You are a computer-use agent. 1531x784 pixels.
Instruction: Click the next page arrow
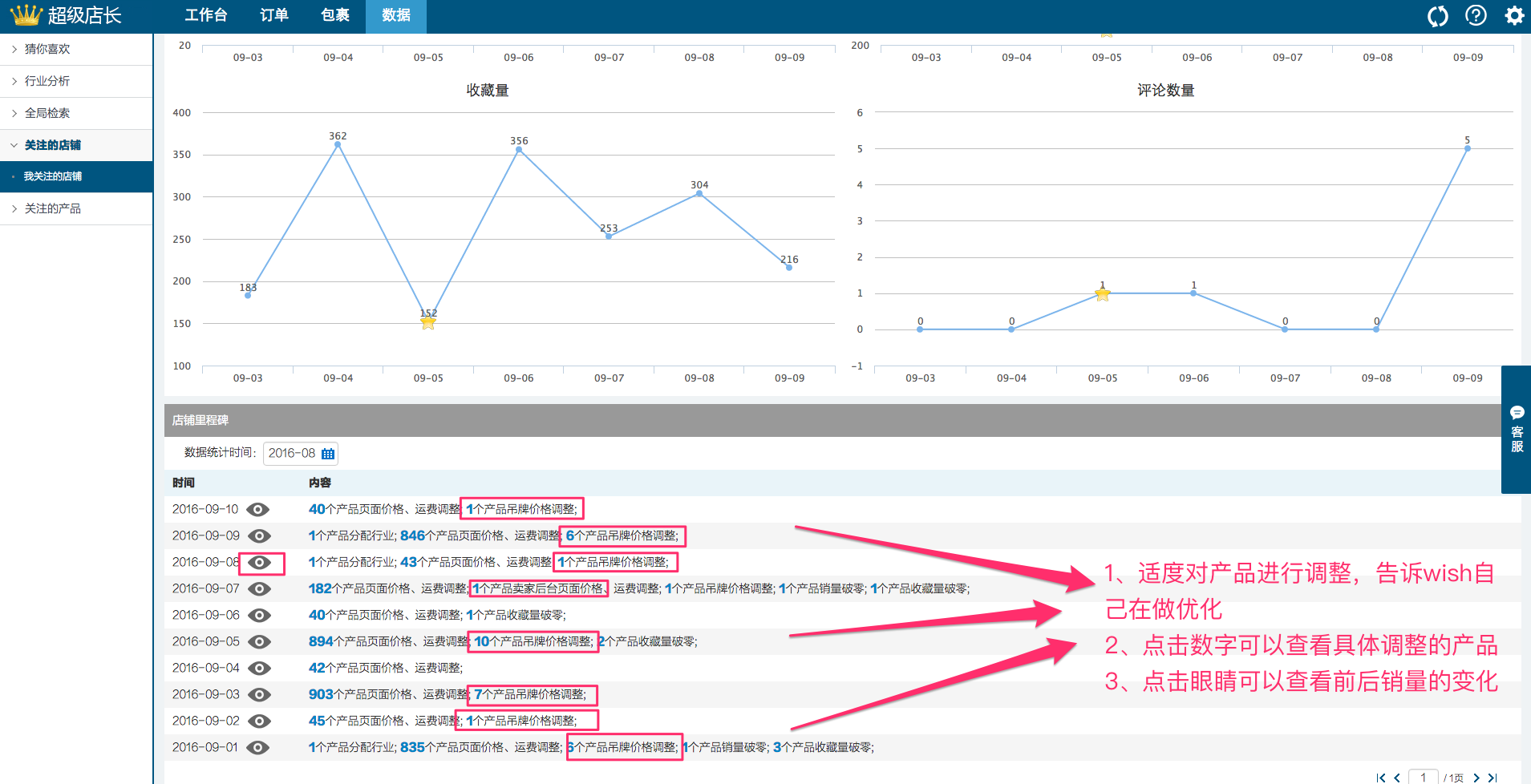[1476, 778]
